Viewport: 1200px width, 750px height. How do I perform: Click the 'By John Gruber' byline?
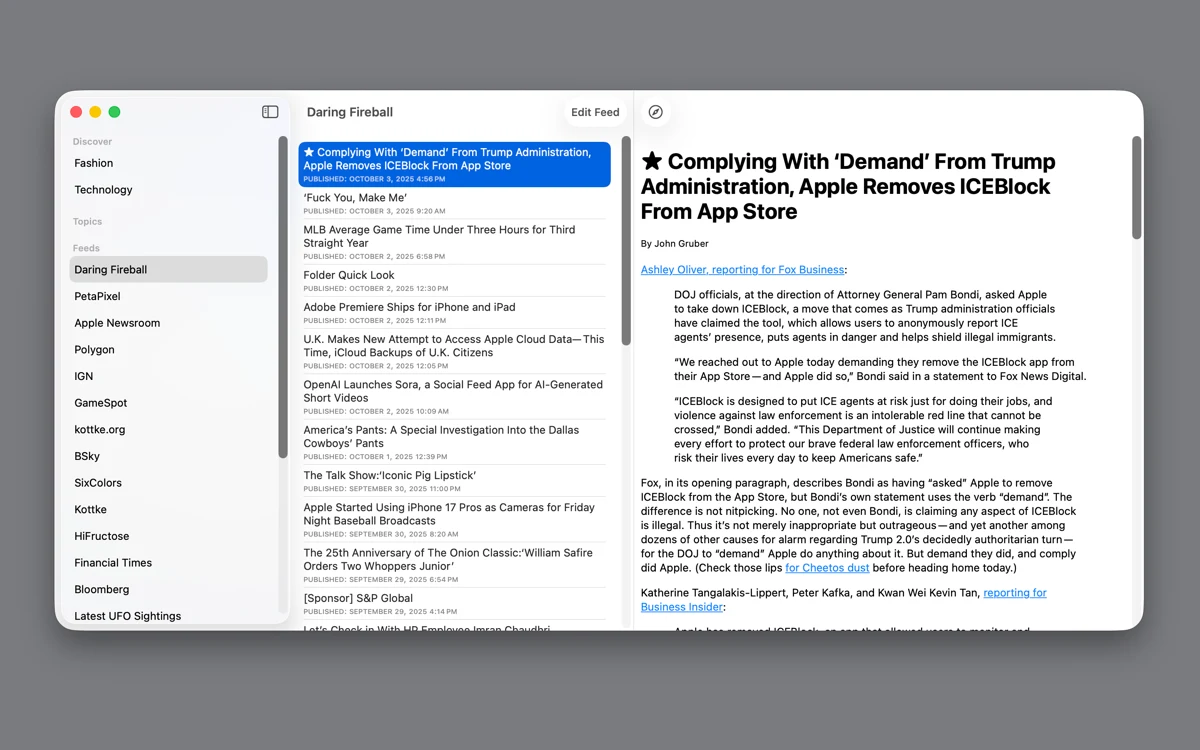(675, 244)
